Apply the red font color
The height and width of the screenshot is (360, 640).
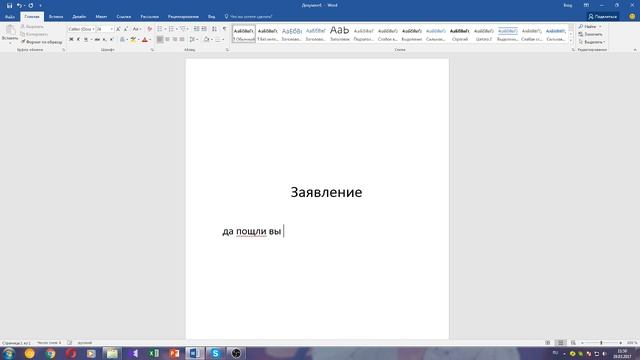click(x=144, y=40)
